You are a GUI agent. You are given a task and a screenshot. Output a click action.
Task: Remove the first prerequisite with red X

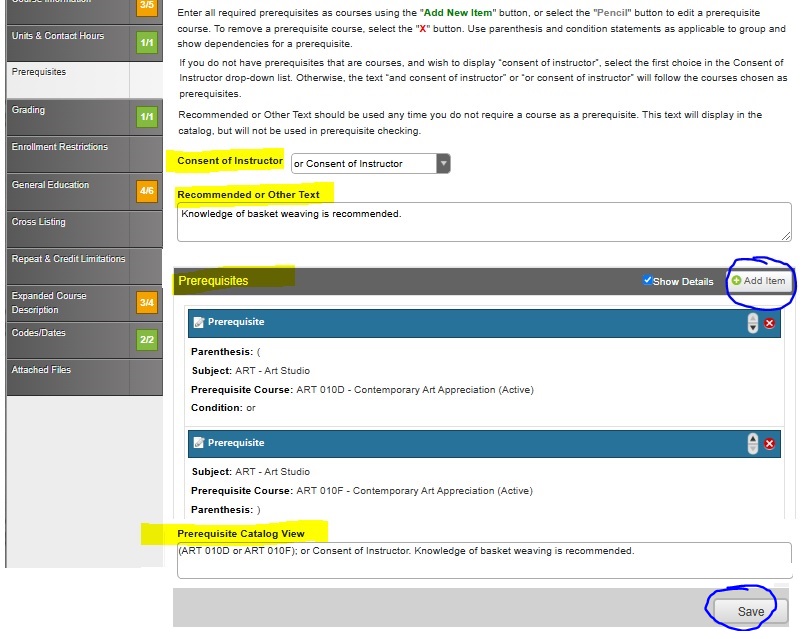pyautogui.click(x=769, y=323)
